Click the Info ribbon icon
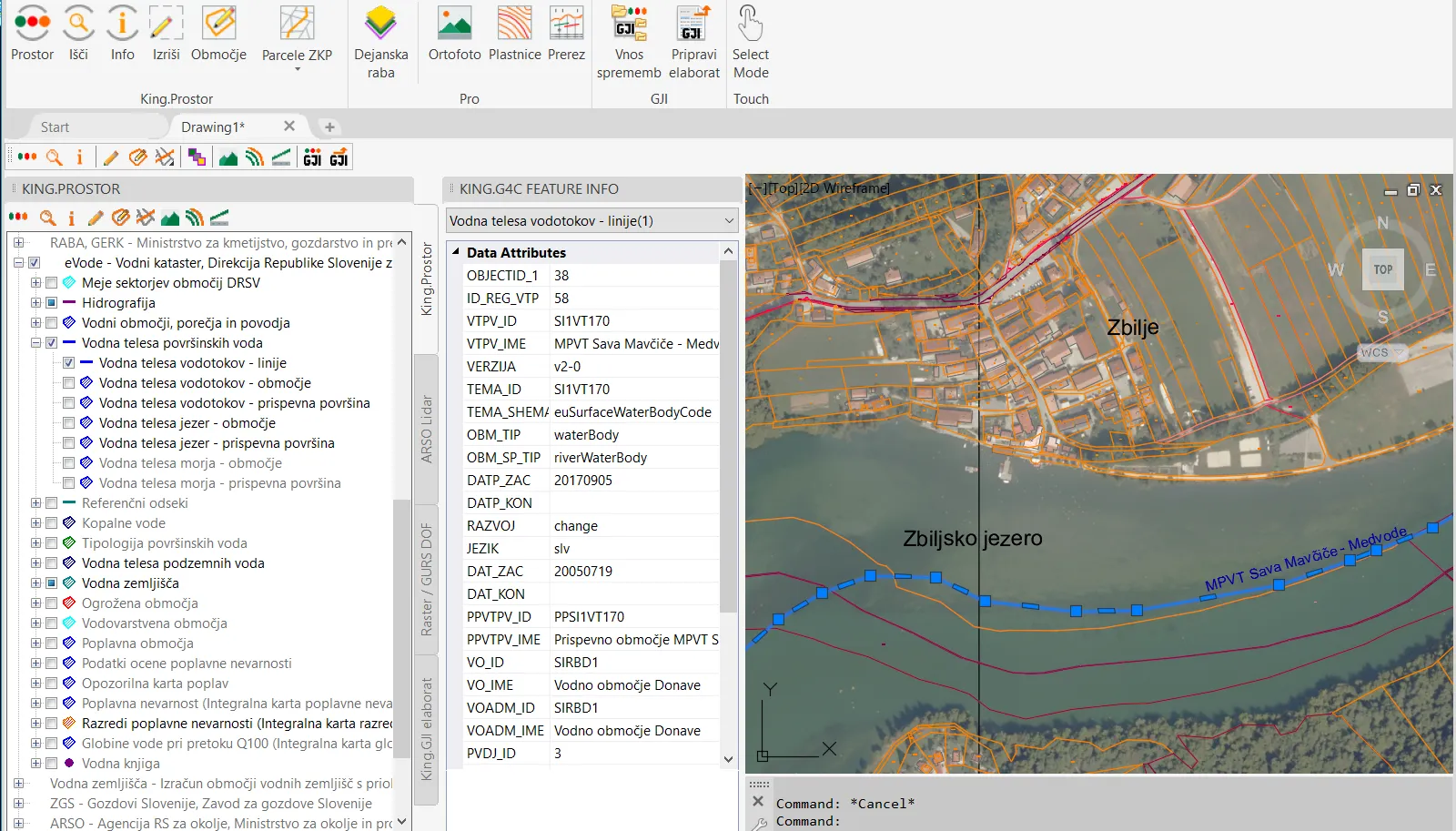 [x=122, y=25]
